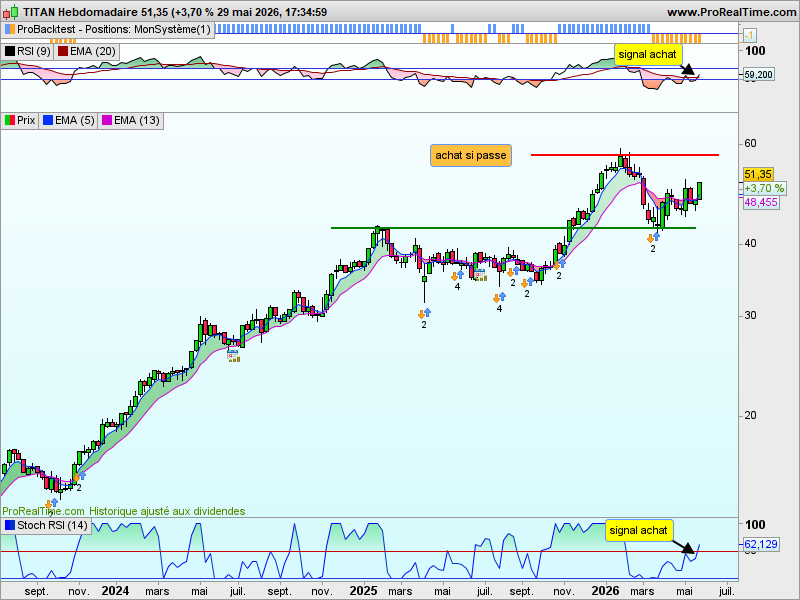Open the Prix price series label
Image resolution: width=800 pixels, height=600 pixels.
click(20, 121)
